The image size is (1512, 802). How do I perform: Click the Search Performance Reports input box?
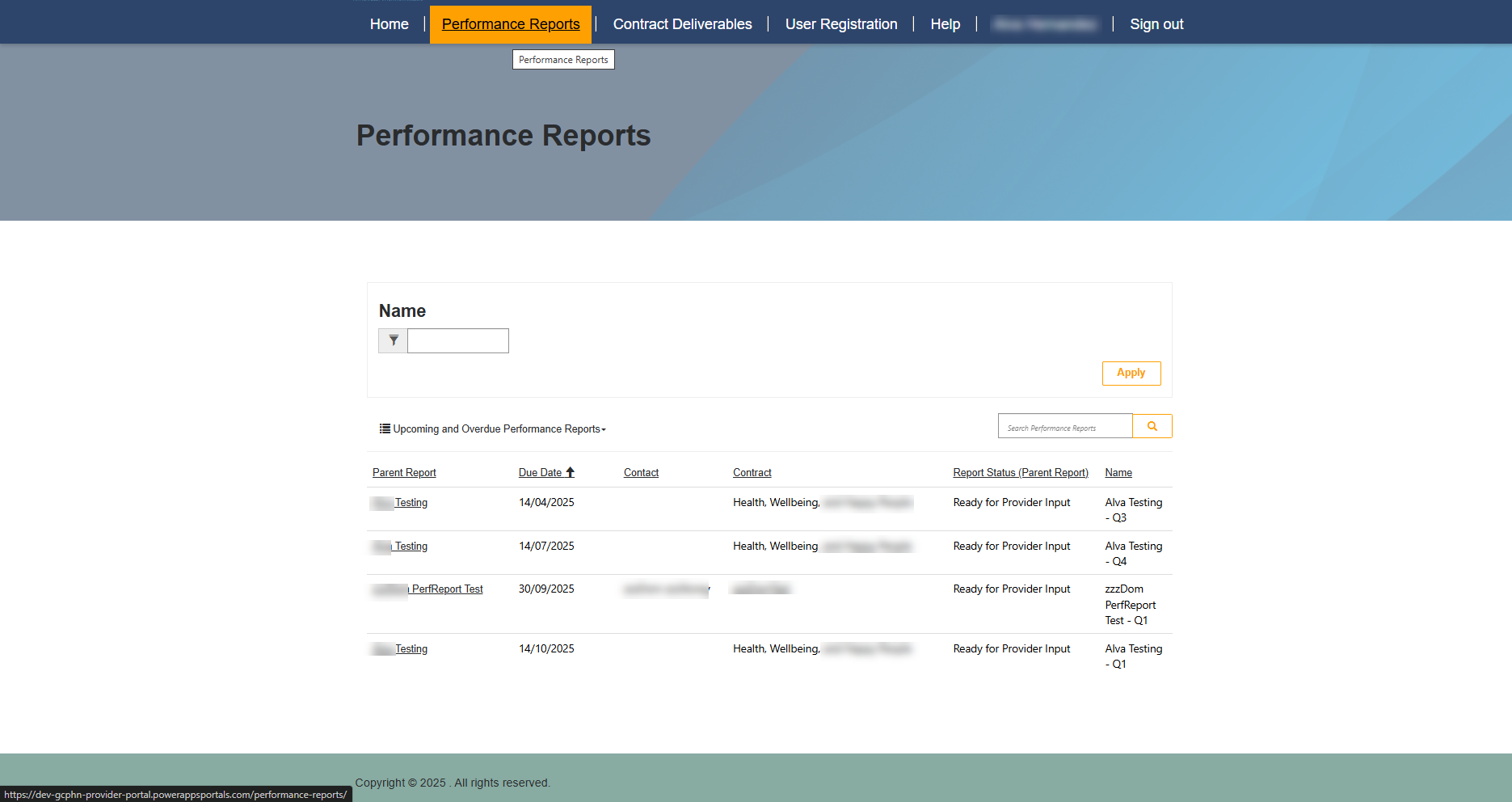coord(1065,425)
